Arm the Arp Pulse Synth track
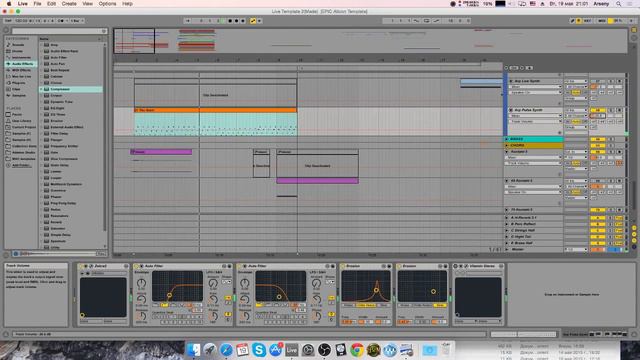The width and height of the screenshot is (640, 360). pos(619,110)
